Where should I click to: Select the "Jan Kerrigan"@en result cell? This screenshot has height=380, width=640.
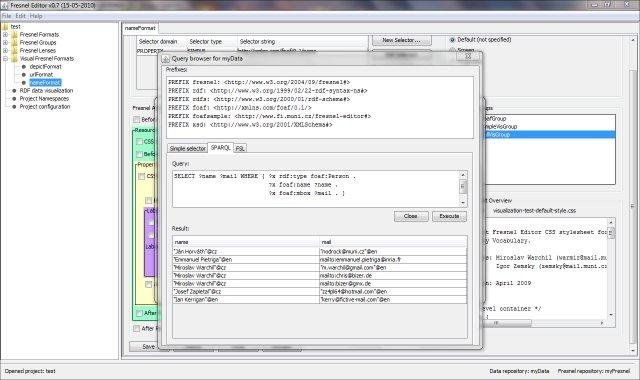tap(246, 300)
